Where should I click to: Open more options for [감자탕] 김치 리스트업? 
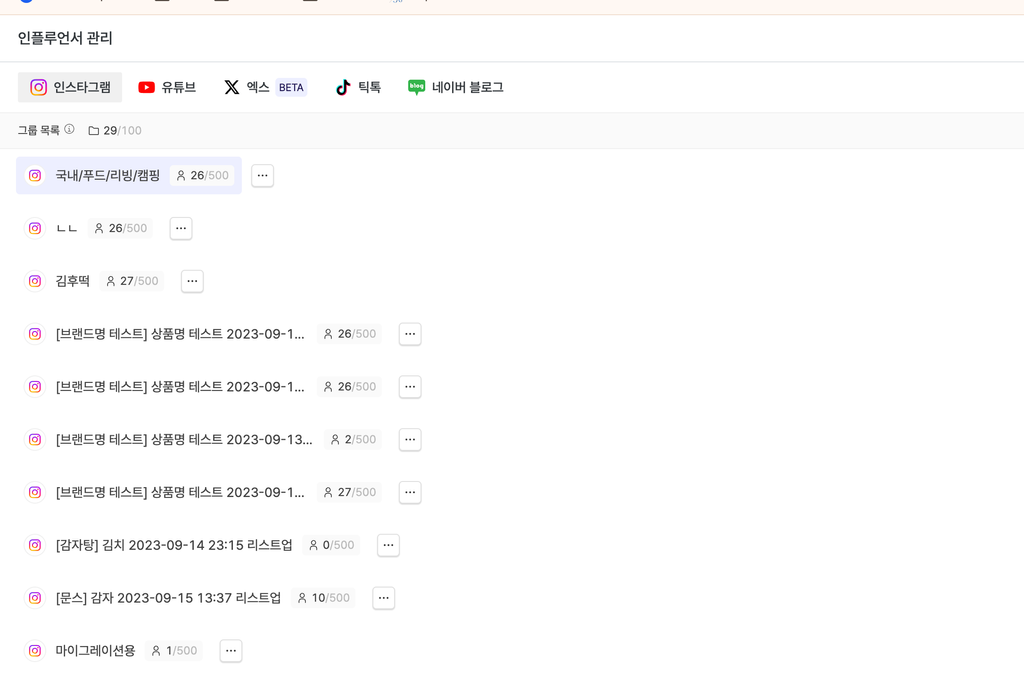pyautogui.click(x=389, y=545)
